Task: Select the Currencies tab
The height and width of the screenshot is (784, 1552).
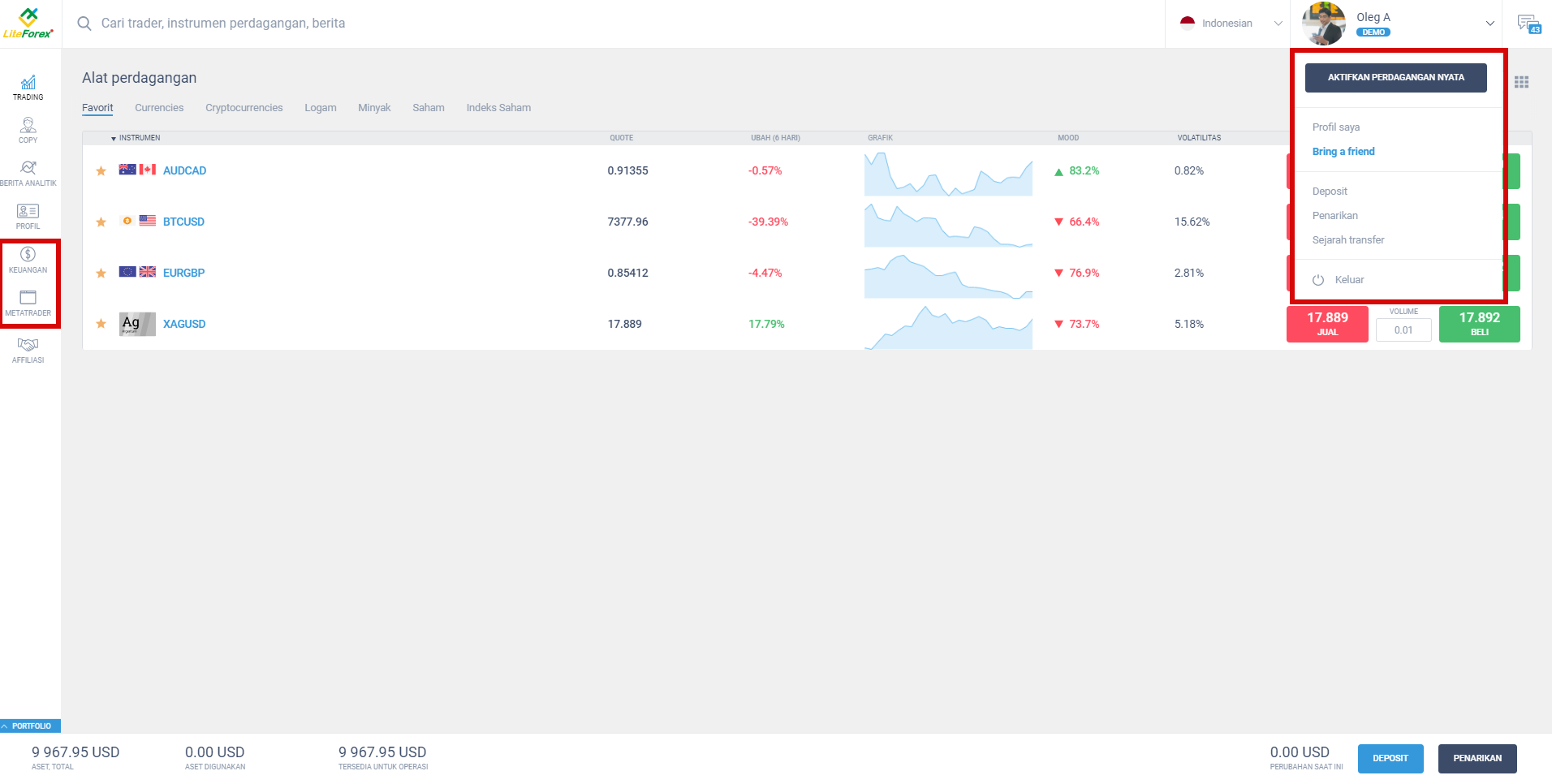Action: 159,107
